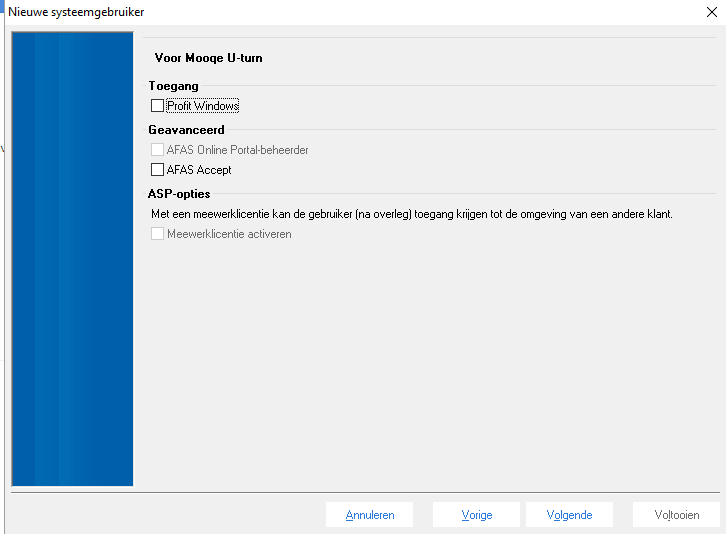
Task: Toggle the AFAS Online Portal-beheerder checkbox box
Action: [x=157, y=150]
